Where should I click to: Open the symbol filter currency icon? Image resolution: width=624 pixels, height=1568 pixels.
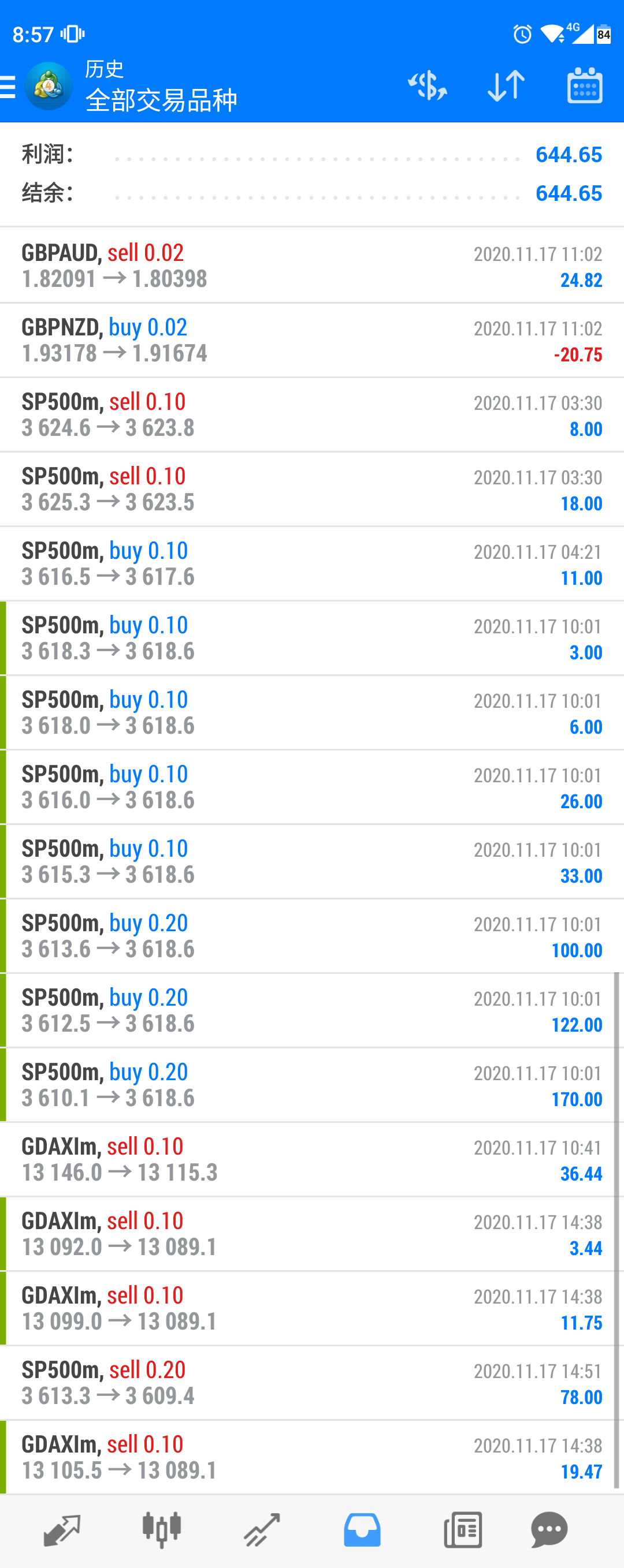pos(427,85)
